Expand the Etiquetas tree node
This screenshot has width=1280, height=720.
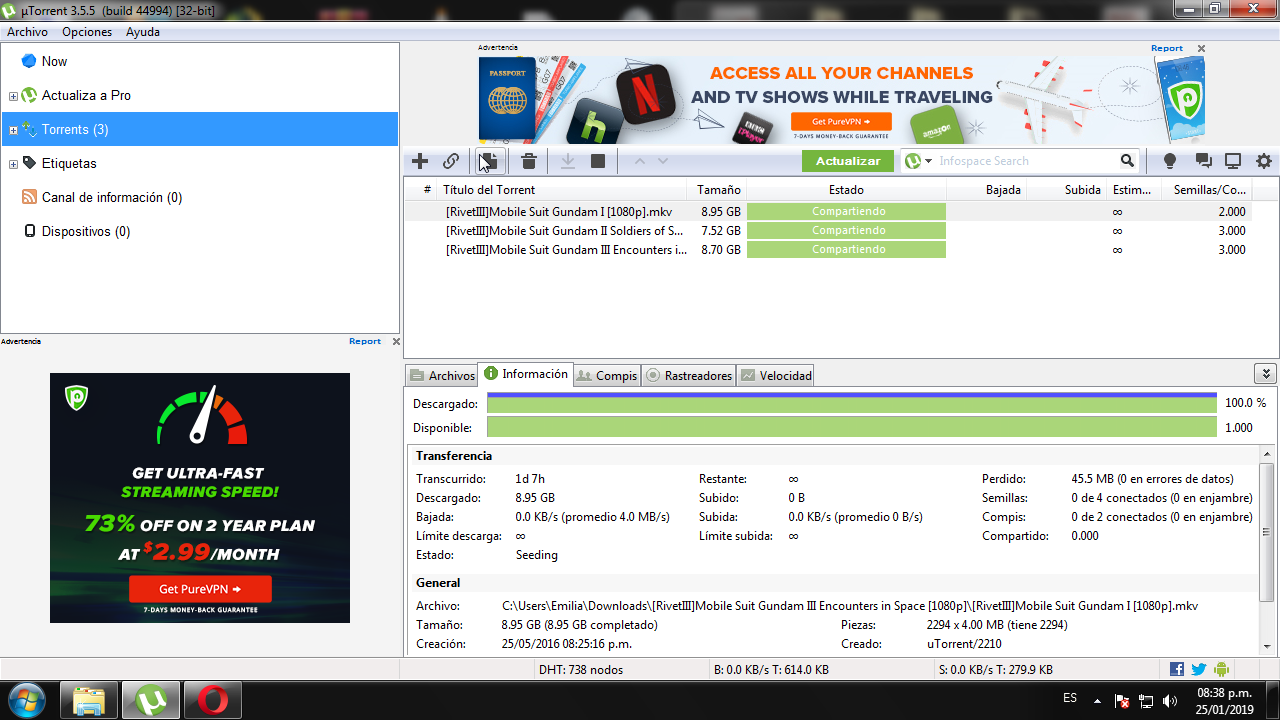tap(13, 164)
